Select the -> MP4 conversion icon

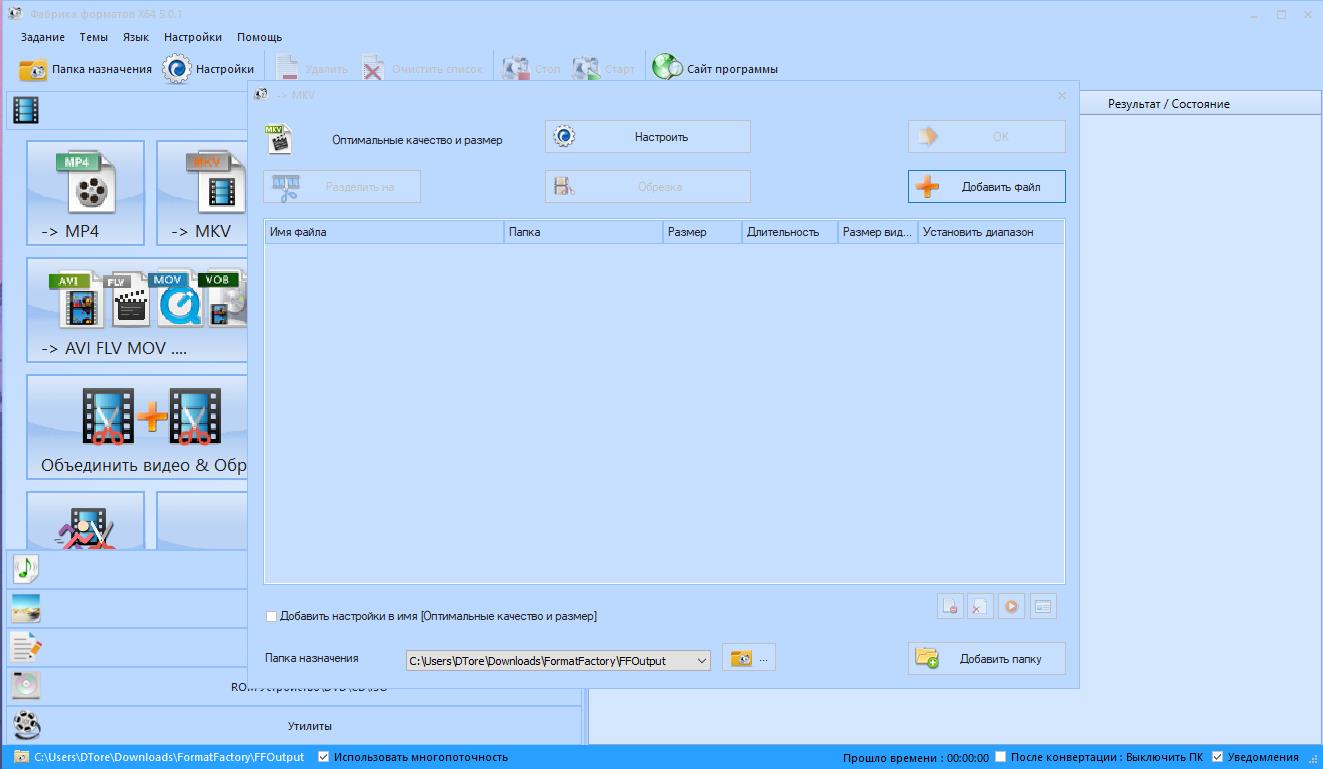pyautogui.click(x=85, y=192)
